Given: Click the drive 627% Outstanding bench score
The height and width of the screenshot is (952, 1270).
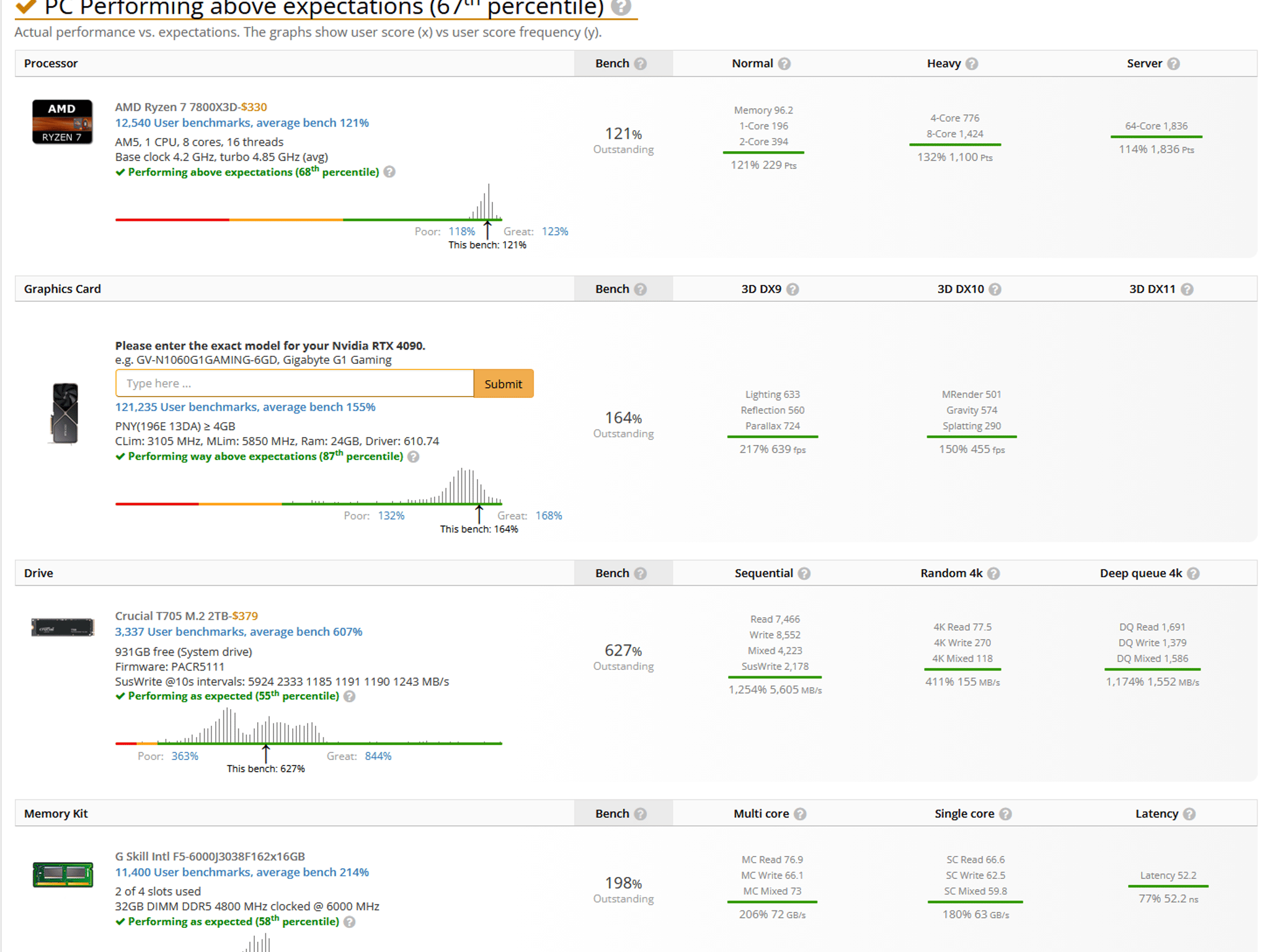Looking at the screenshot, I should click(x=623, y=657).
